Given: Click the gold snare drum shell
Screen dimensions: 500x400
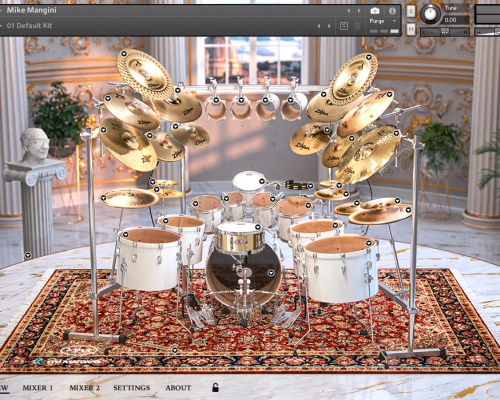Looking at the screenshot, I should pyautogui.click(x=239, y=242).
